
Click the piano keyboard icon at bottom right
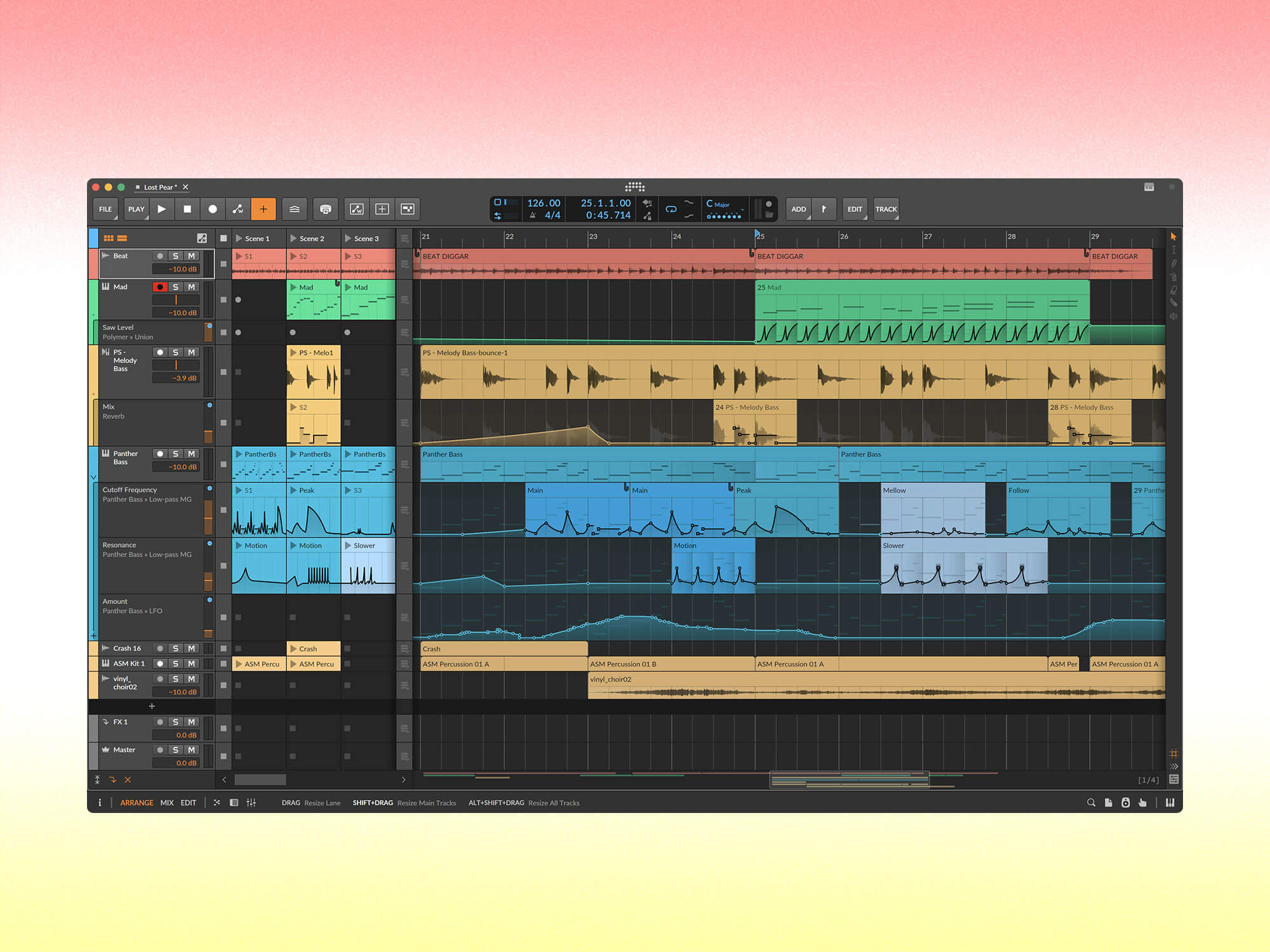coord(1170,803)
